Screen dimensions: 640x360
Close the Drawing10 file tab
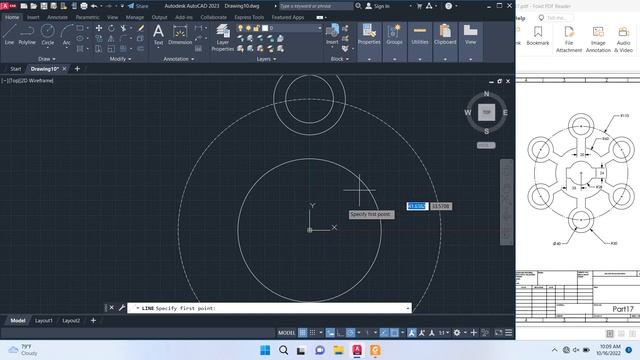(x=64, y=69)
